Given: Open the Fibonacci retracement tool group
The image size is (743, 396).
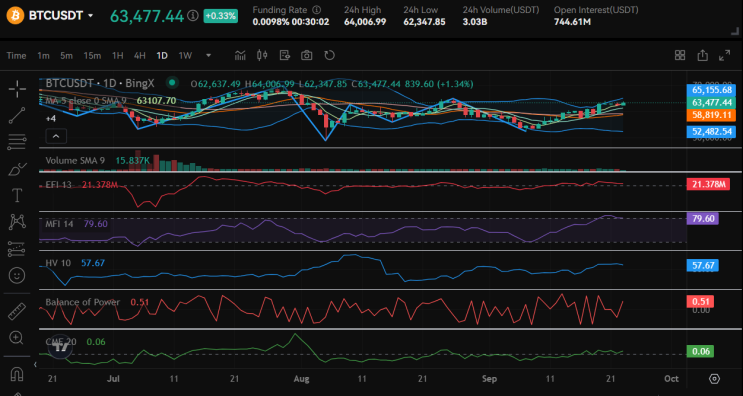Looking at the screenshot, I should 17,142.
